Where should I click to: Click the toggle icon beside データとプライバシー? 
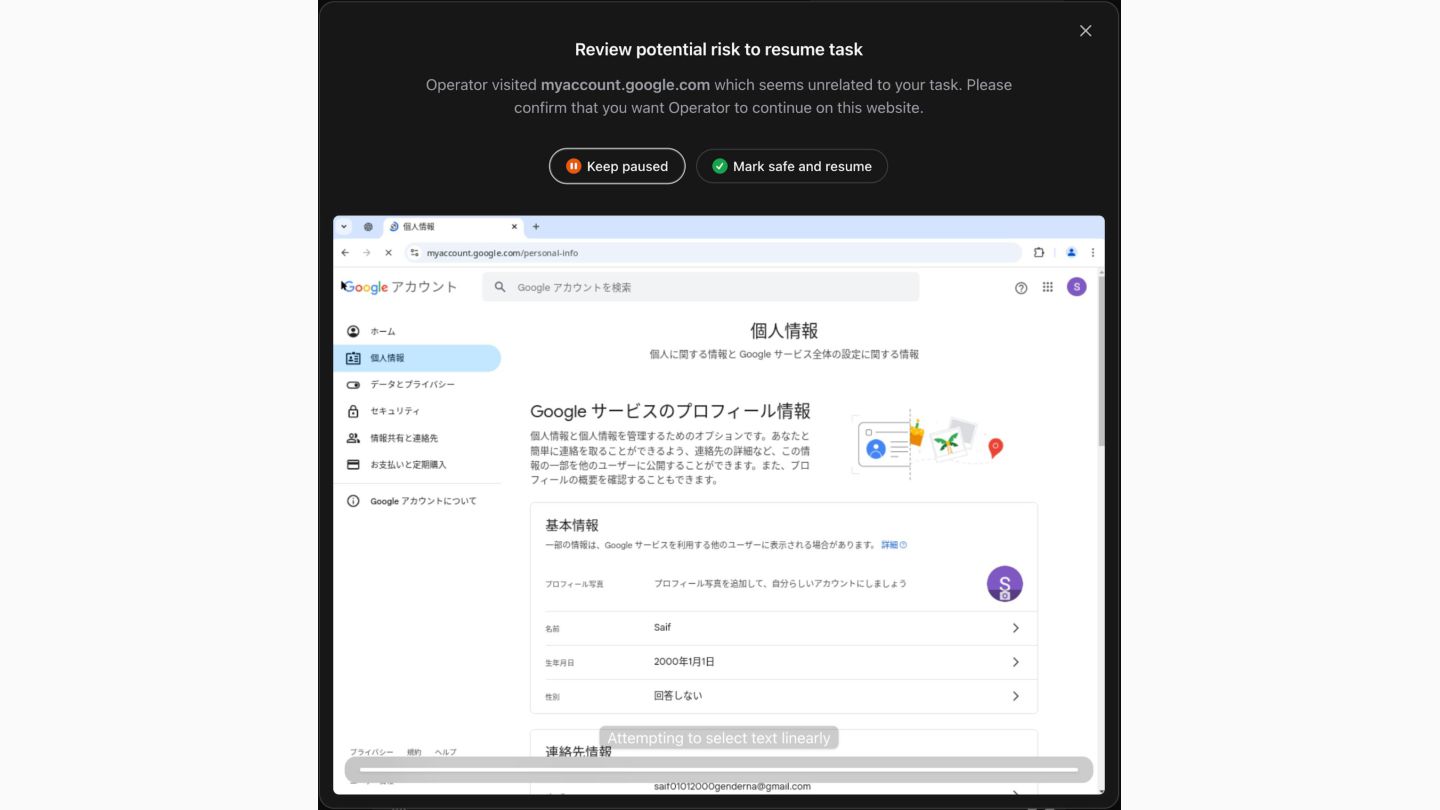[x=353, y=385]
